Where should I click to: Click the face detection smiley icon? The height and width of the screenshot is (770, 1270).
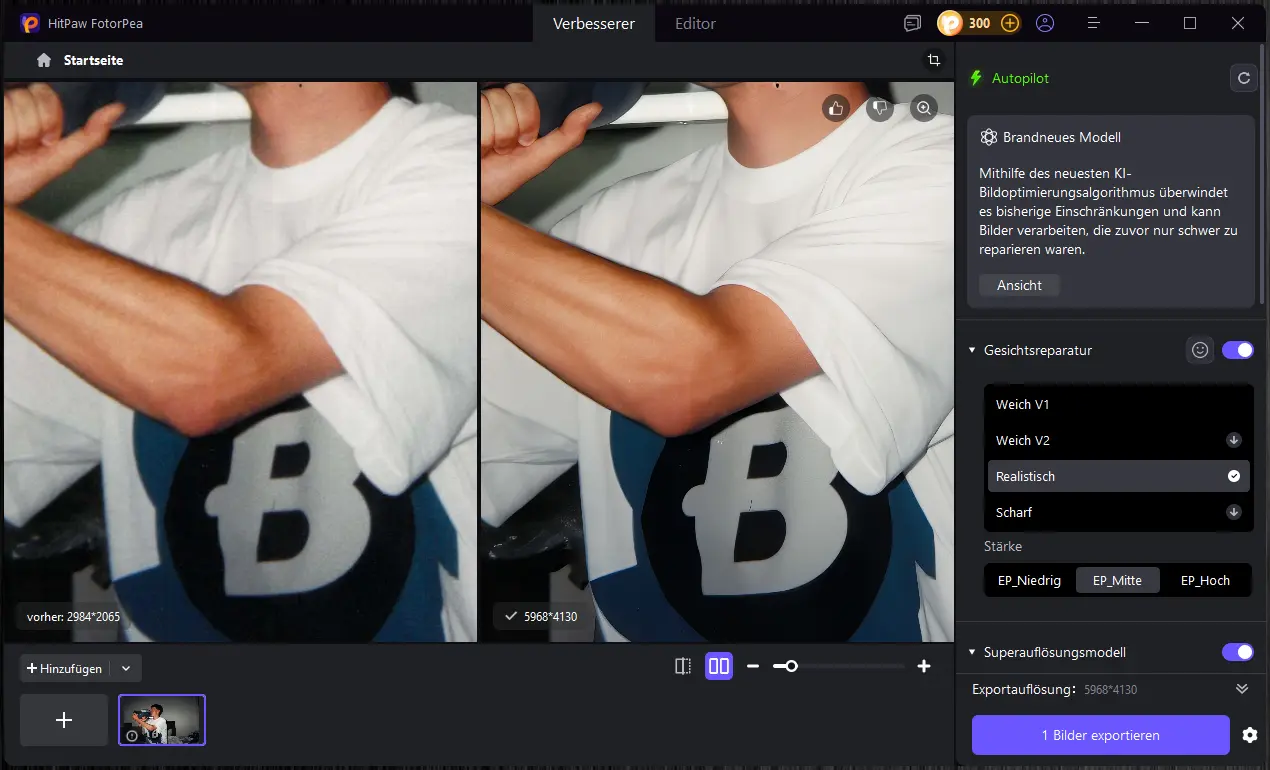[x=1200, y=350]
